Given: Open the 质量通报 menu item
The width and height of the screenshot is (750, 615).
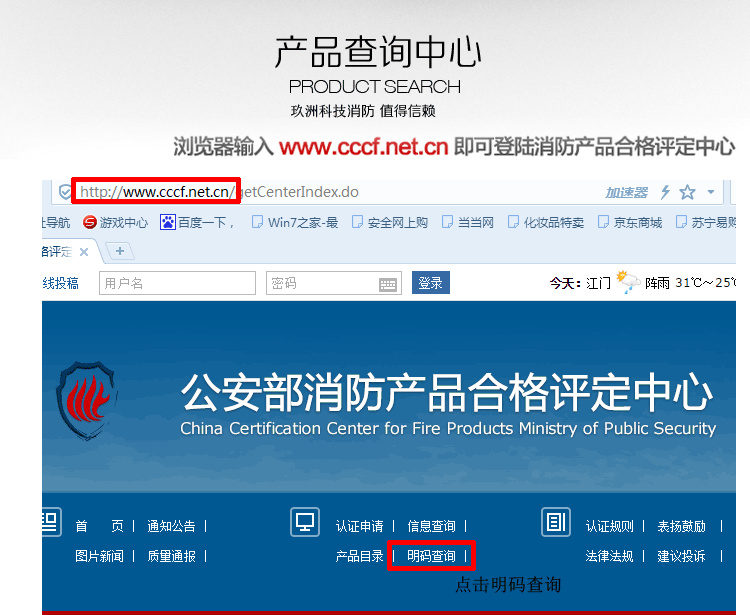Looking at the screenshot, I should [x=171, y=556].
